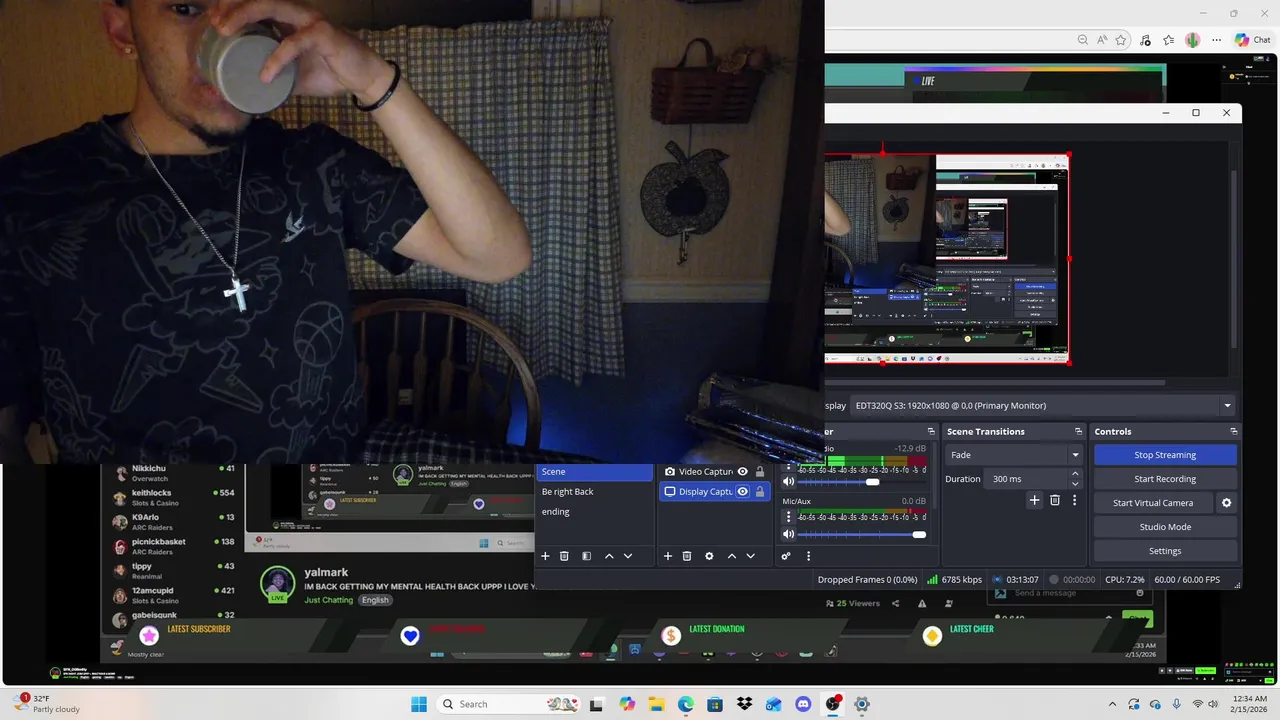1280x720 pixels.
Task: Mute the Mic/Aux channel speaker
Action: click(789, 535)
